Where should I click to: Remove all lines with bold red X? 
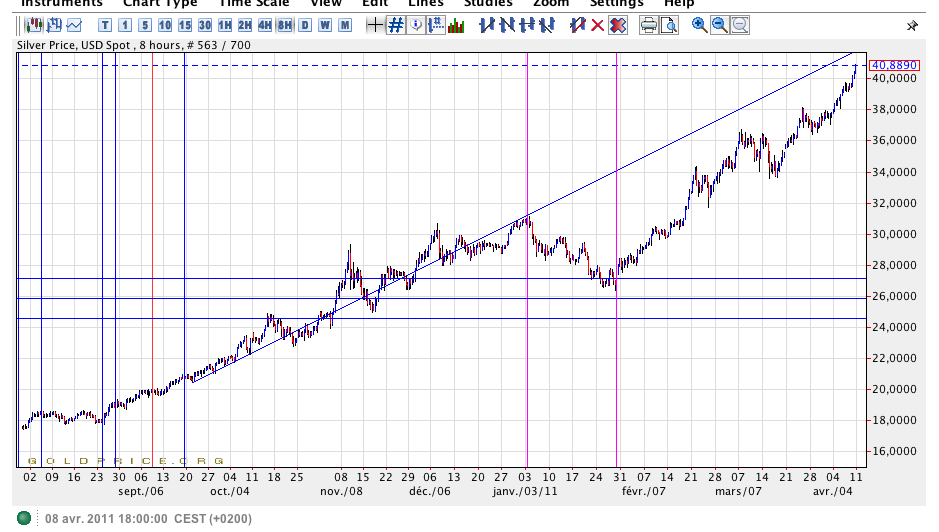pyautogui.click(x=617, y=25)
